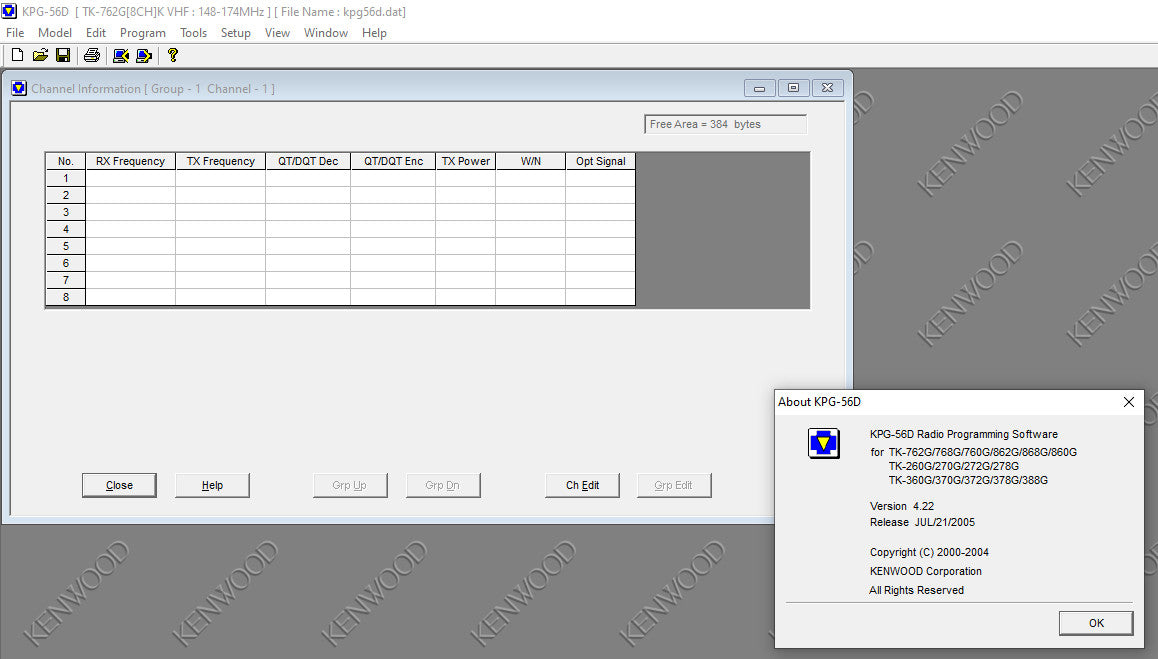Open the Help menu

pos(374,33)
